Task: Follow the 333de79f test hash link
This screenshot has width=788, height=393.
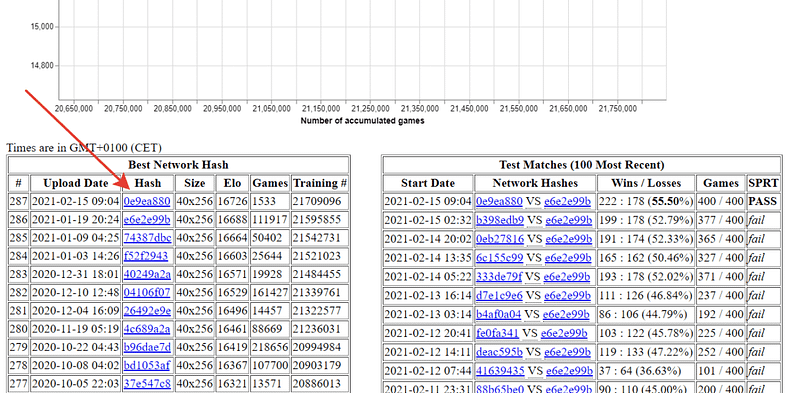Action: click(x=499, y=276)
